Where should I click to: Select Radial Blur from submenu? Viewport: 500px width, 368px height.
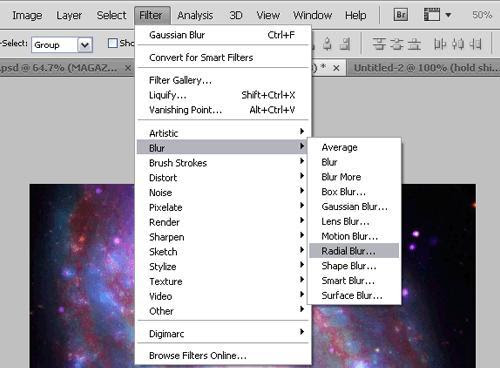pos(354,251)
